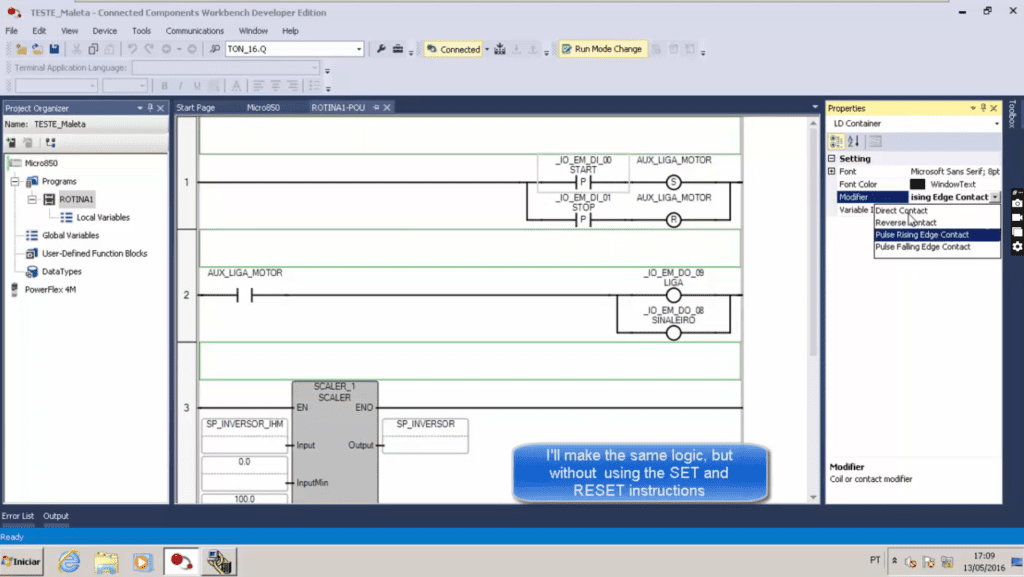Toggle Run Mode Change
The height and width of the screenshot is (577, 1024).
click(602, 49)
